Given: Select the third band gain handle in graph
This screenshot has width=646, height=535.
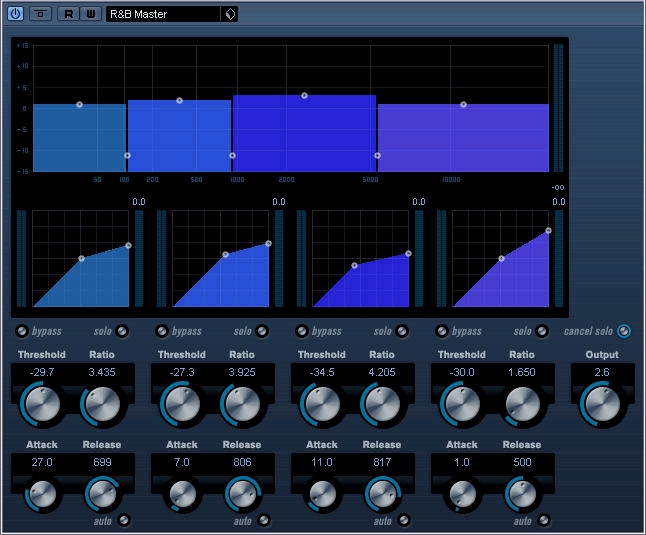Looking at the screenshot, I should pos(304,96).
